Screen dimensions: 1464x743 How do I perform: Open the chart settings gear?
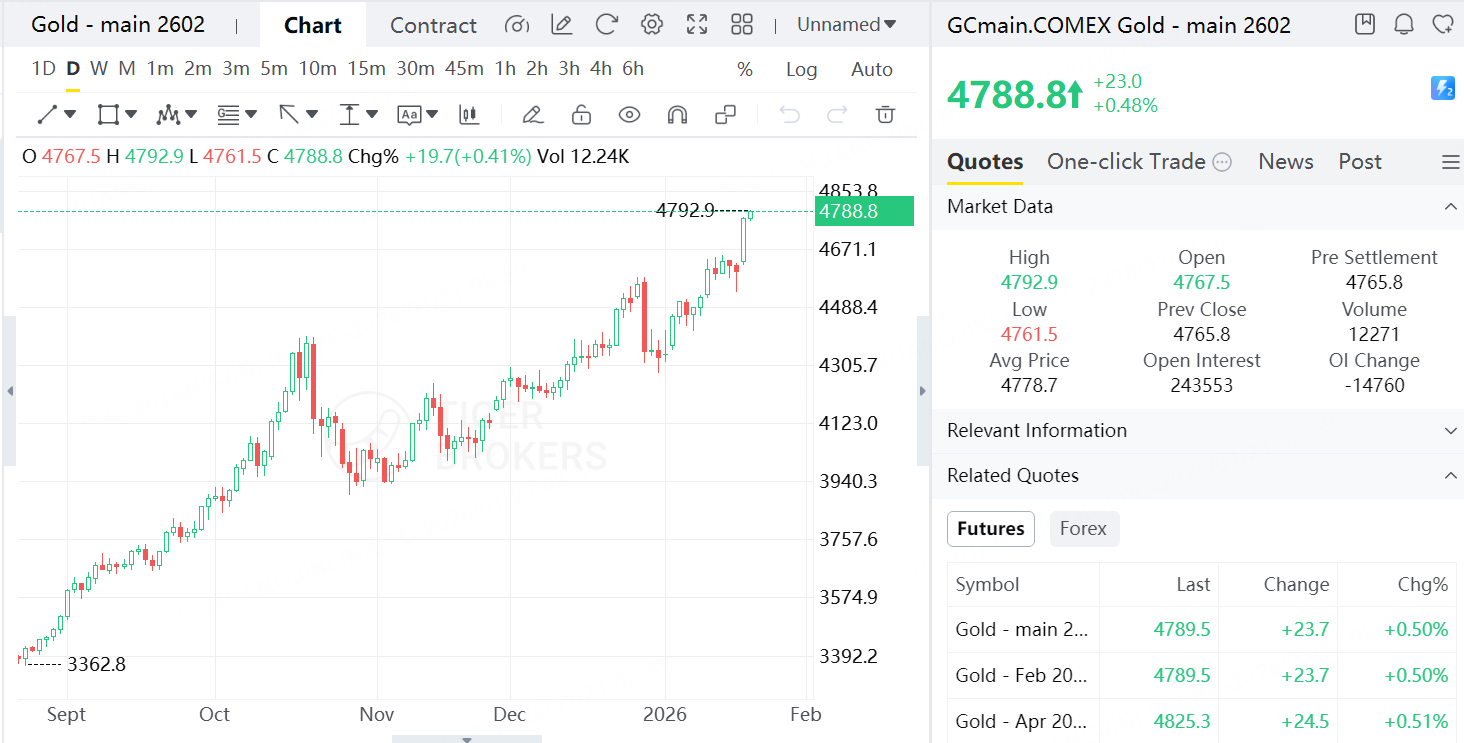652,25
